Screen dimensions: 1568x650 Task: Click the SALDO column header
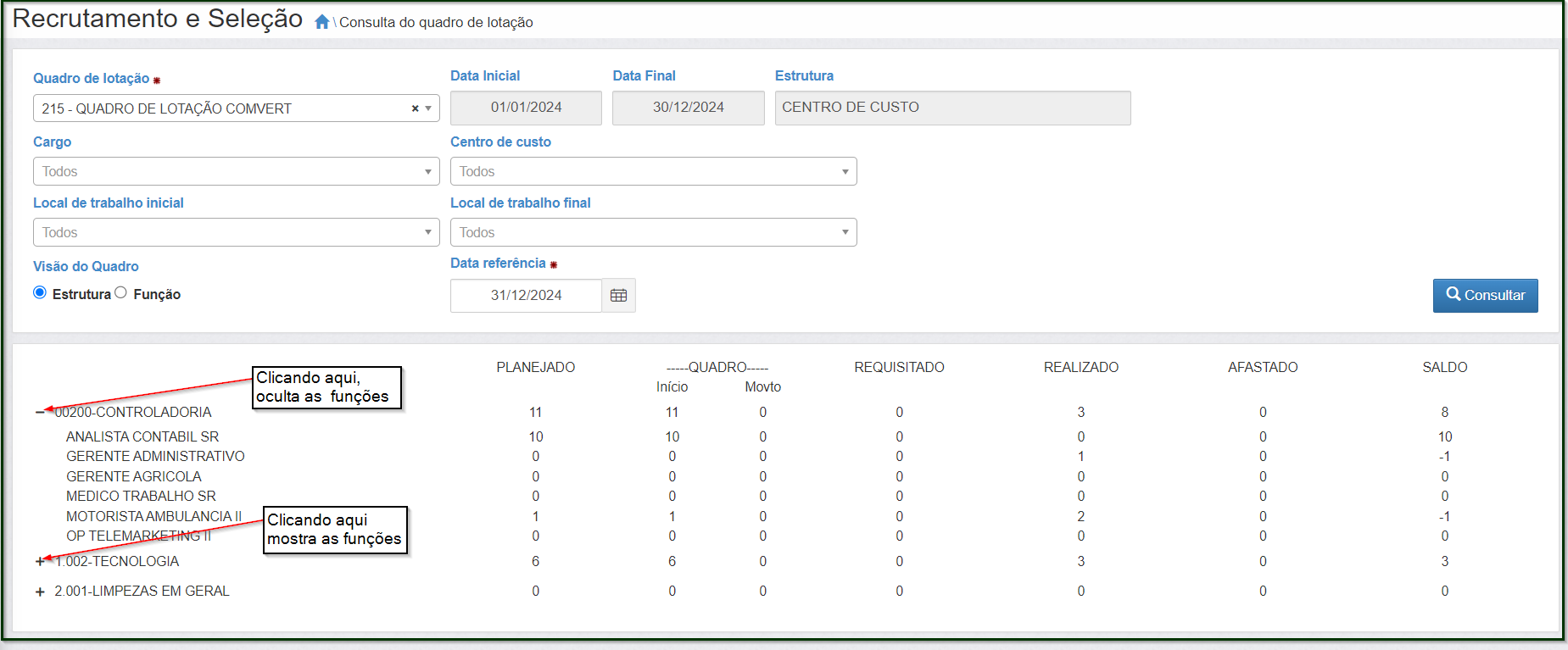(x=1445, y=367)
